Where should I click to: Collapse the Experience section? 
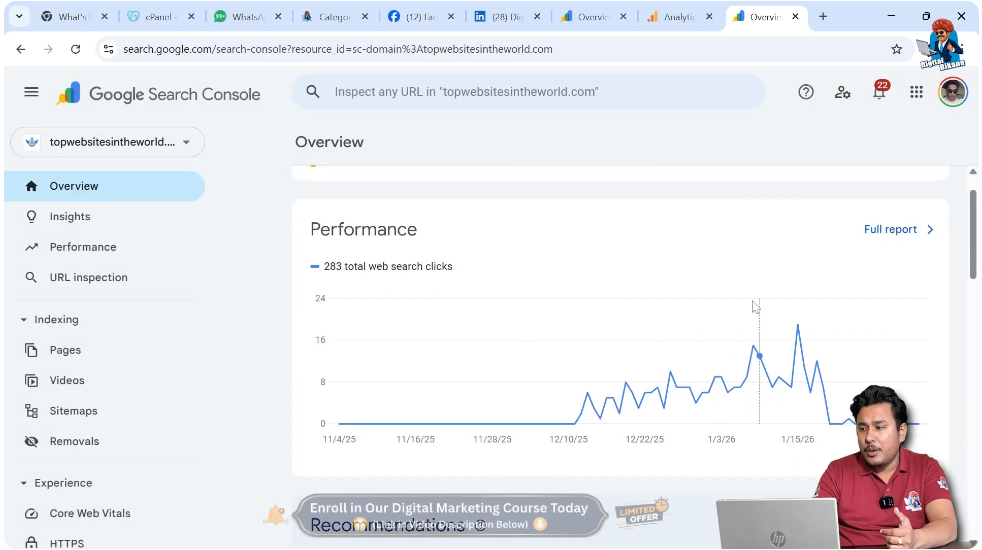[23, 483]
